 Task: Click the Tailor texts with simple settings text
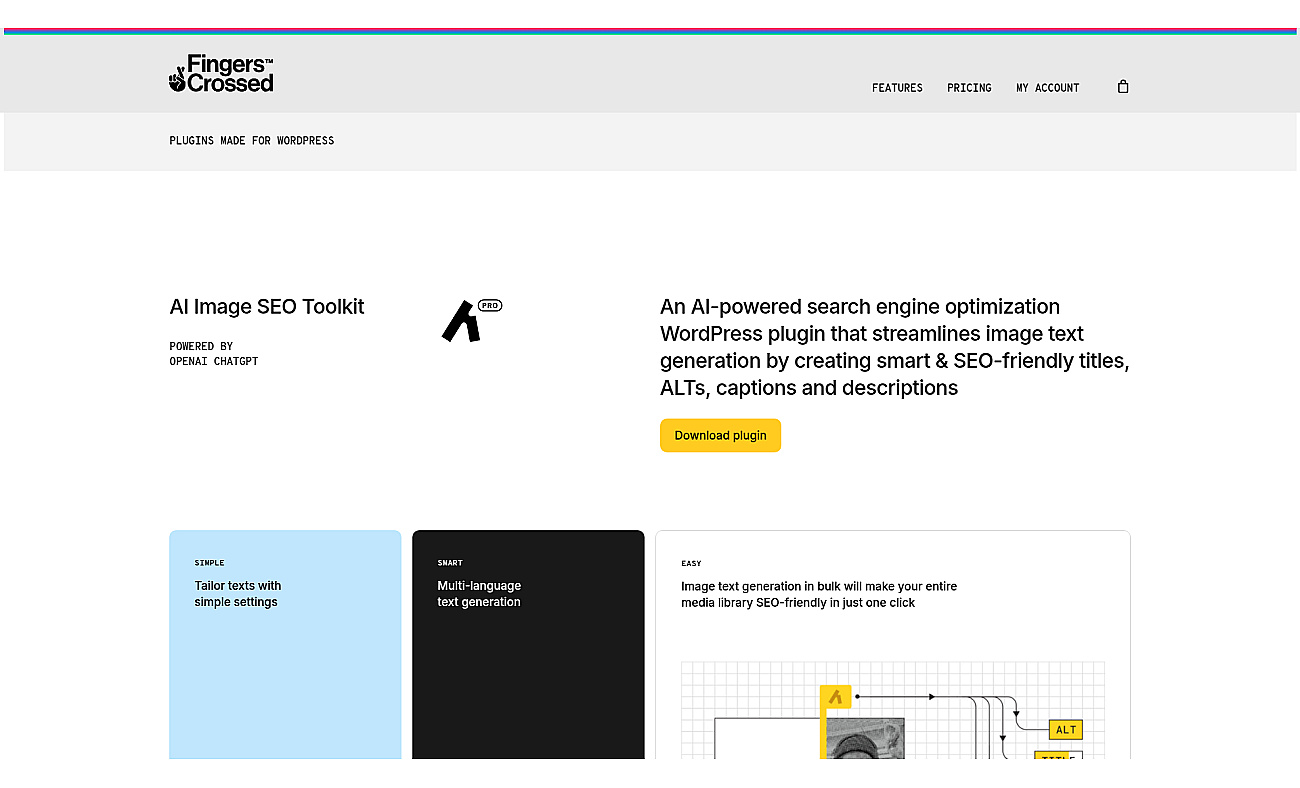[238, 594]
